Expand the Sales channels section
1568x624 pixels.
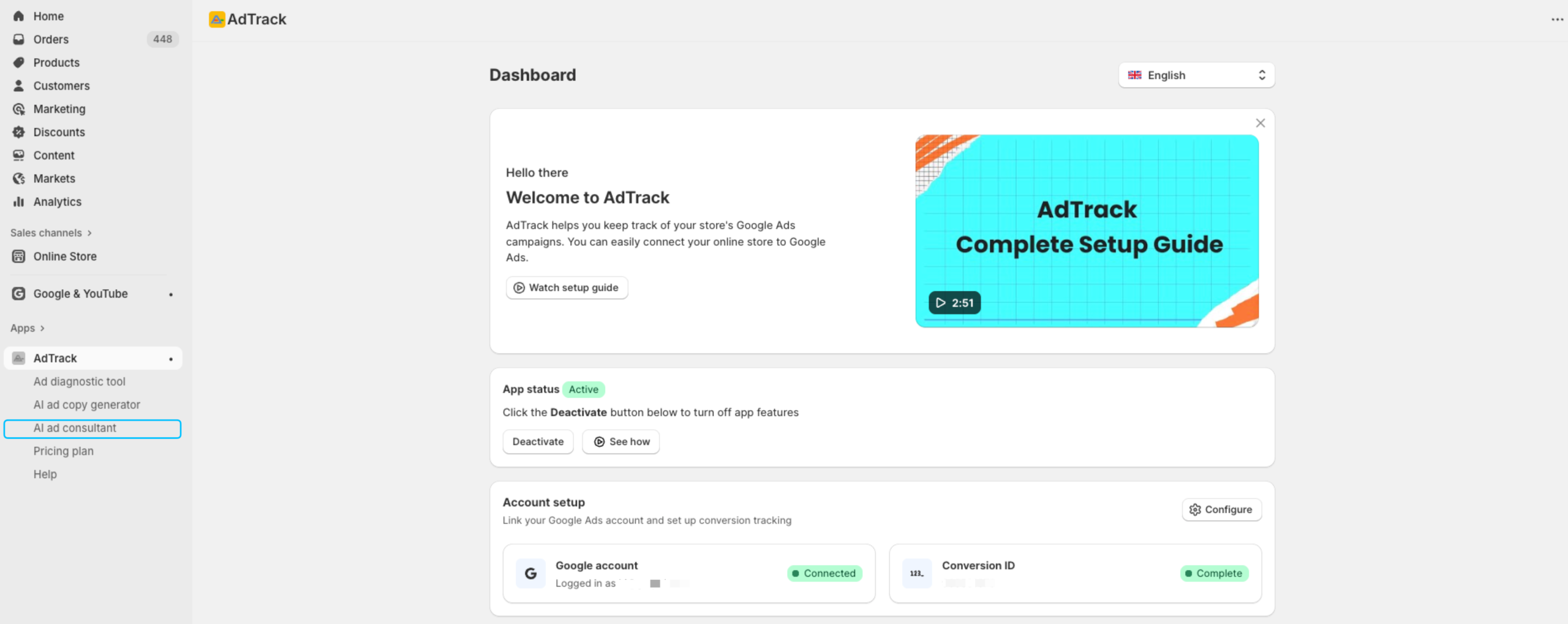click(x=51, y=233)
